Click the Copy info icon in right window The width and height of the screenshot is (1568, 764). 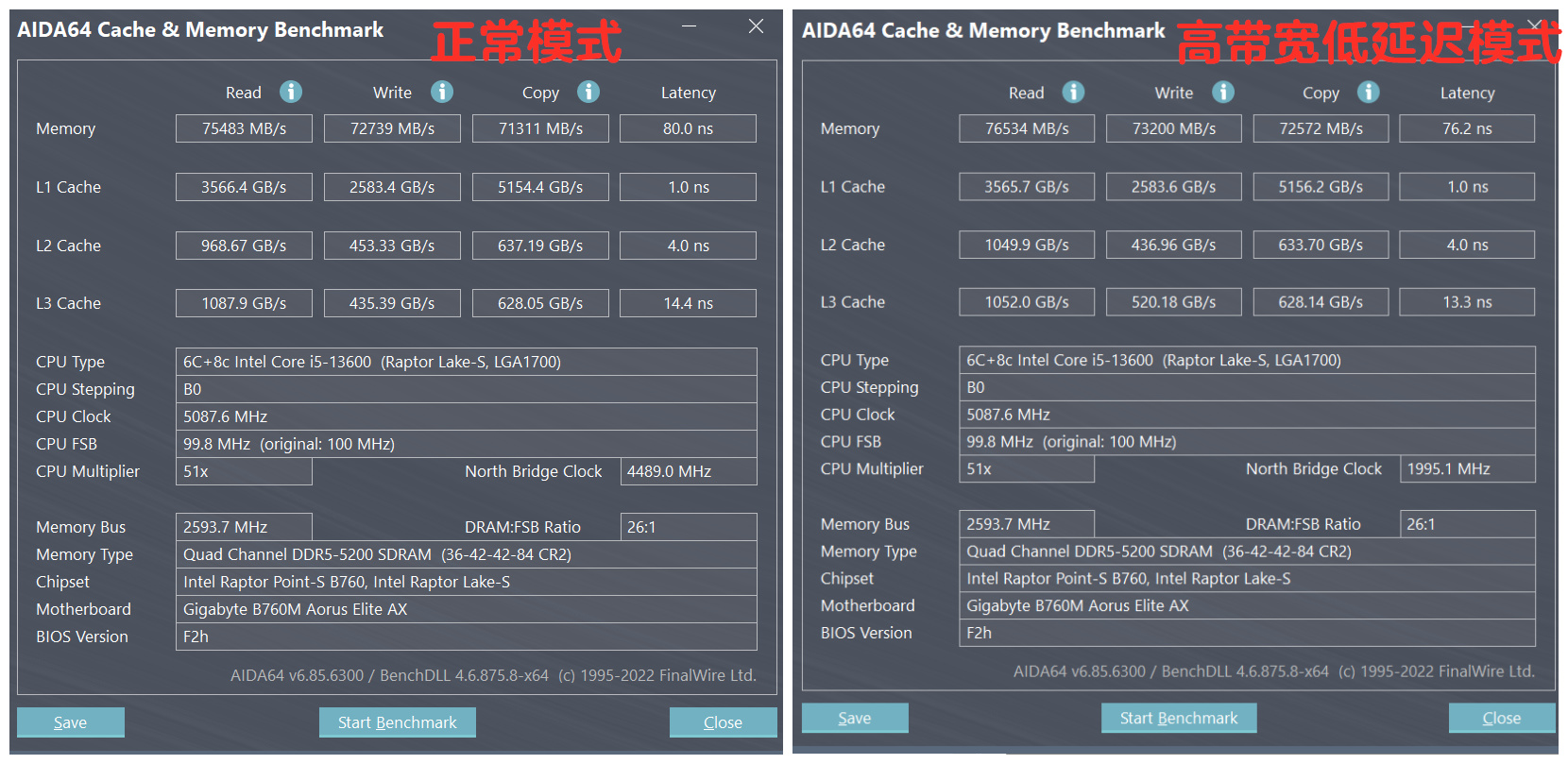(1369, 92)
